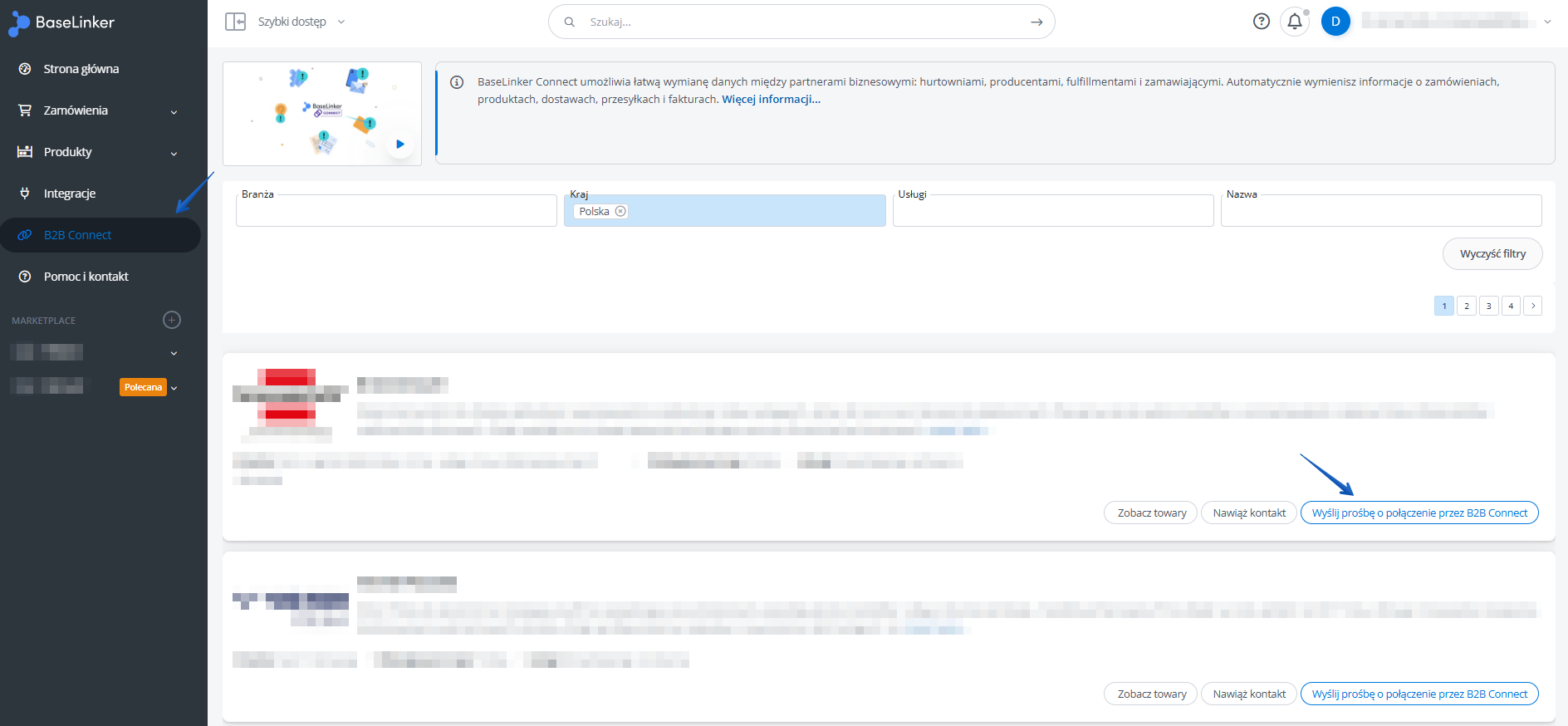
Task: Open the help question mark icon in header
Action: point(1262,22)
